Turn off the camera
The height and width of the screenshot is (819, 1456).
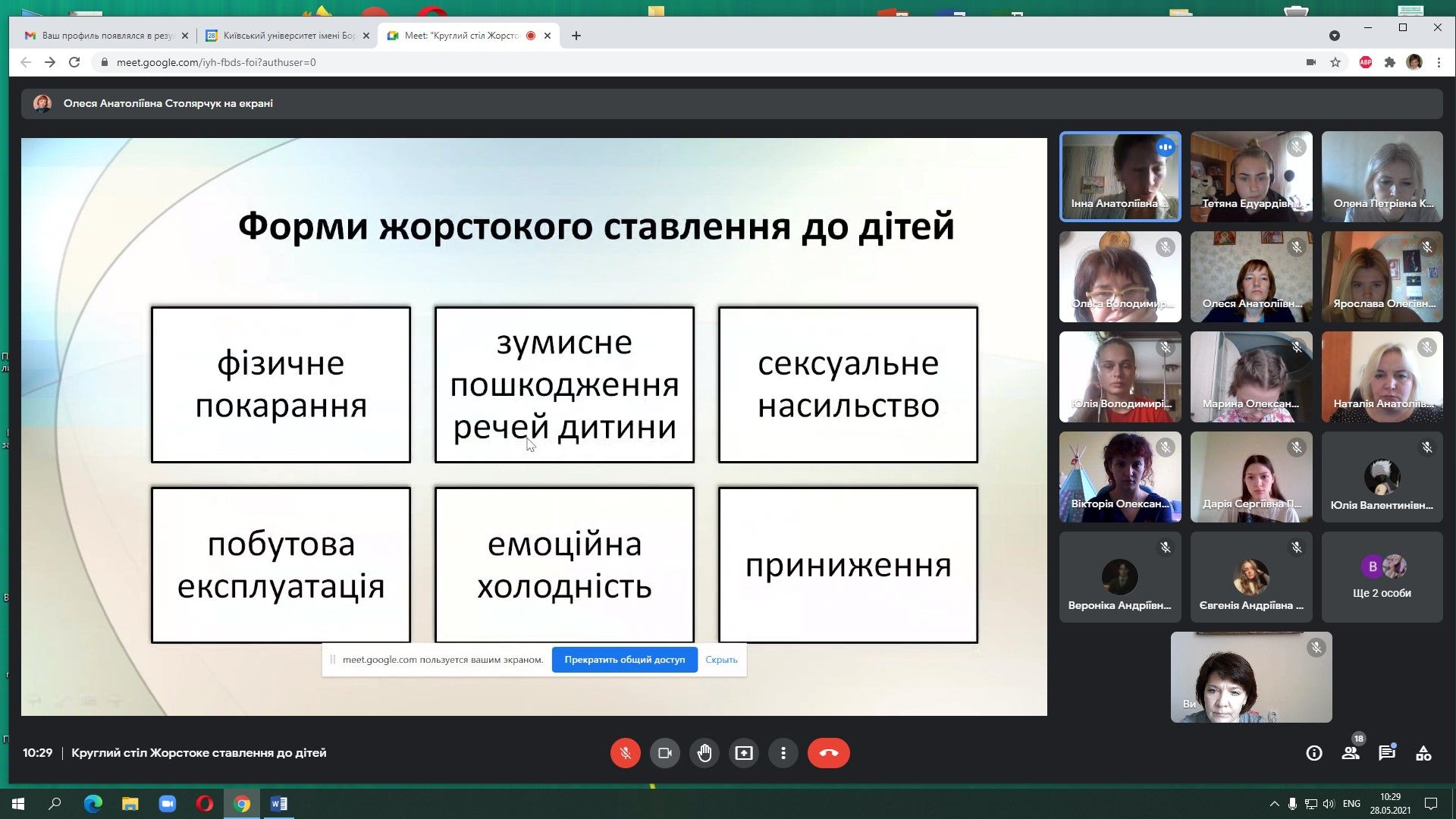coord(665,753)
